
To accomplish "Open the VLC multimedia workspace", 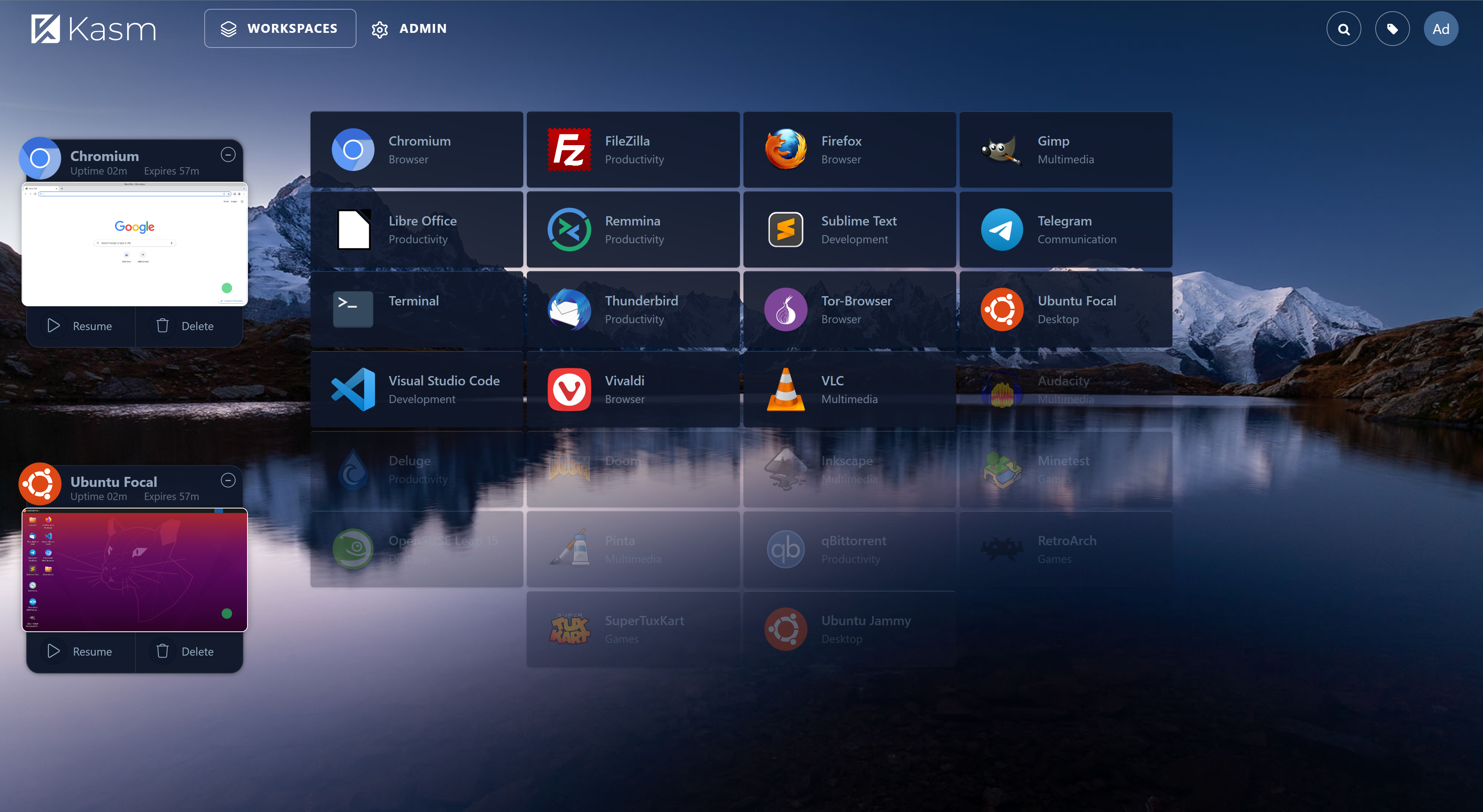I will 849,390.
